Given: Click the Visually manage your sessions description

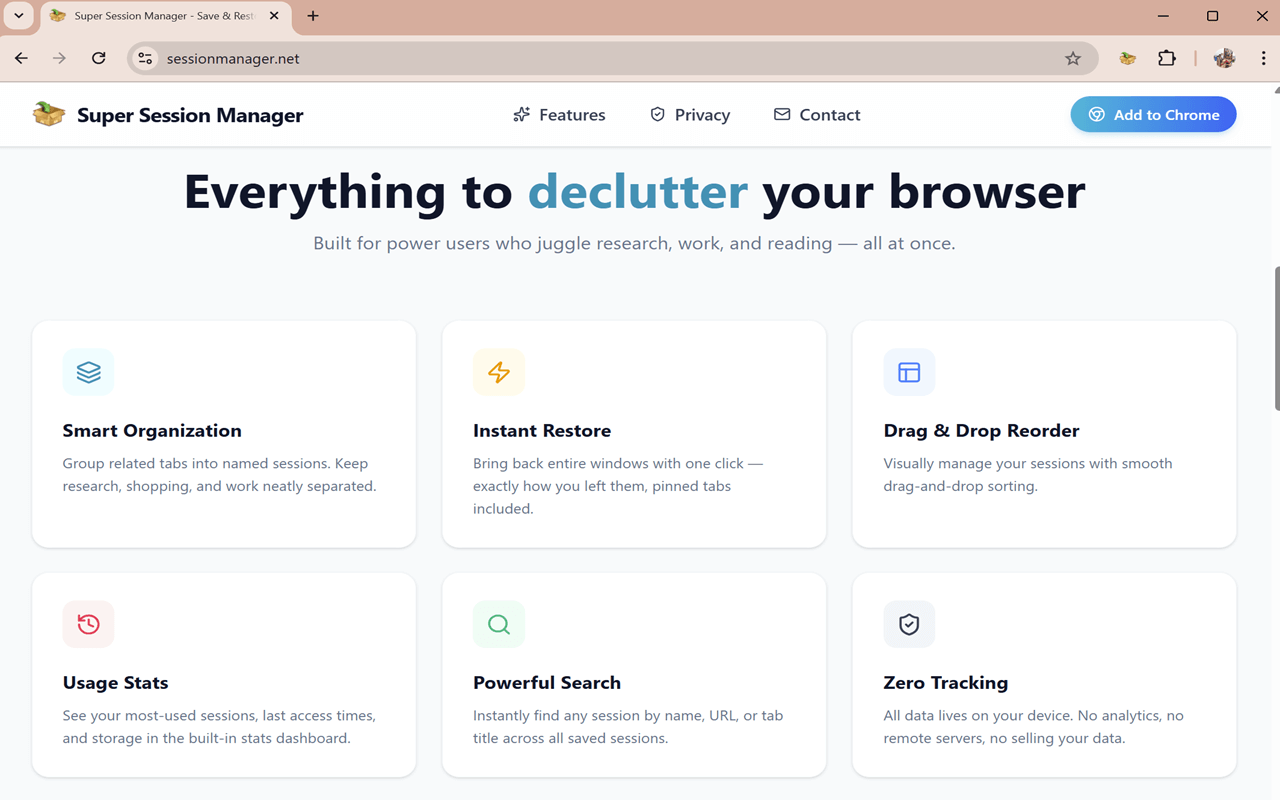Looking at the screenshot, I should (1028, 475).
